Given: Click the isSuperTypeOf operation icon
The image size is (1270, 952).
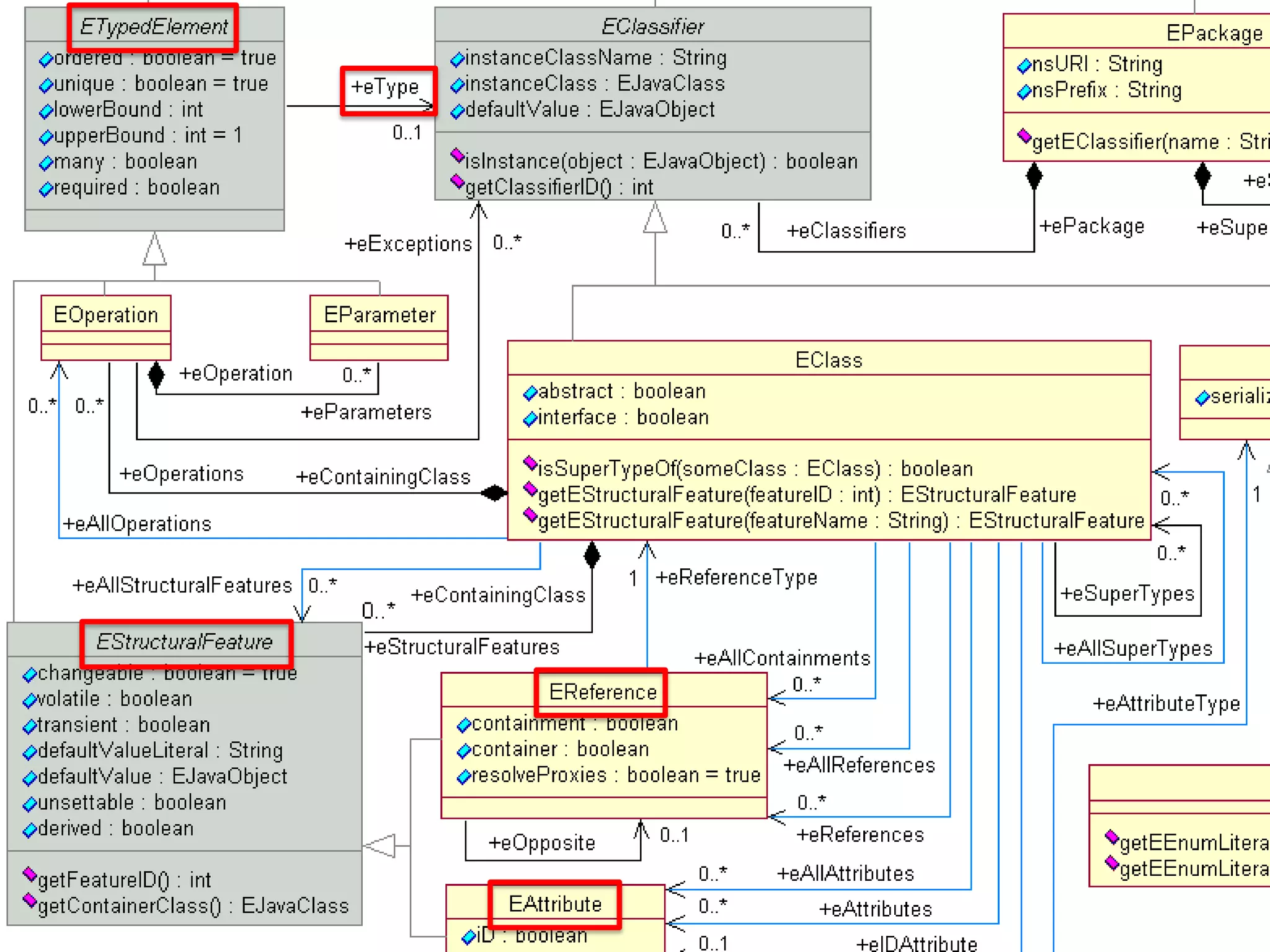Looking at the screenshot, I should (x=530, y=463).
